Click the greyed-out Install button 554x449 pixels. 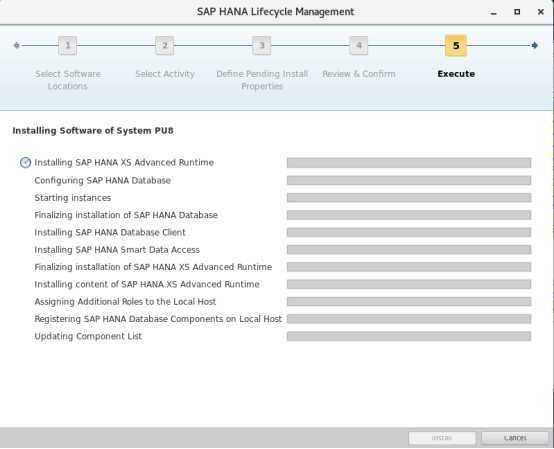pyautogui.click(x=442, y=438)
